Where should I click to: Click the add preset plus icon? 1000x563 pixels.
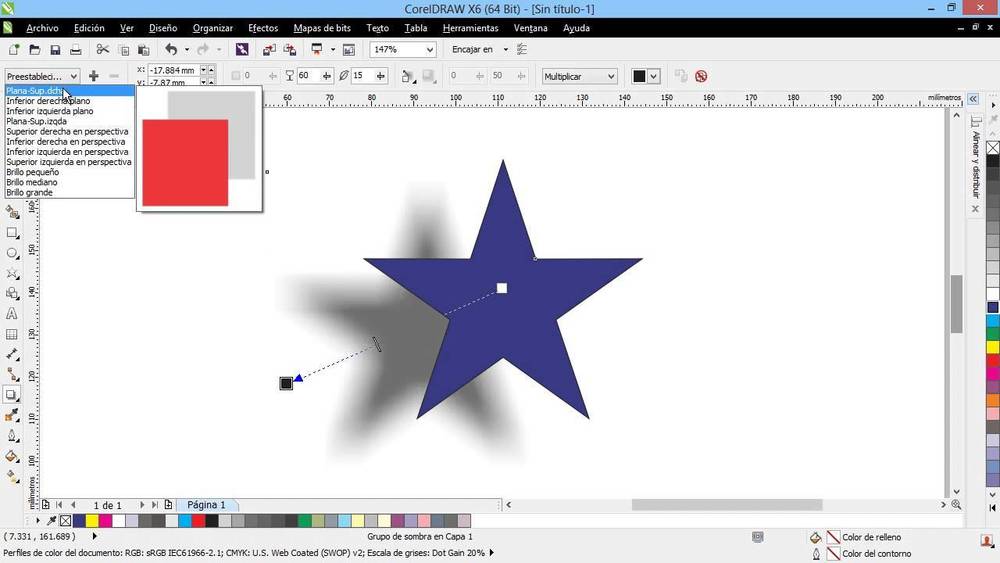(94, 76)
